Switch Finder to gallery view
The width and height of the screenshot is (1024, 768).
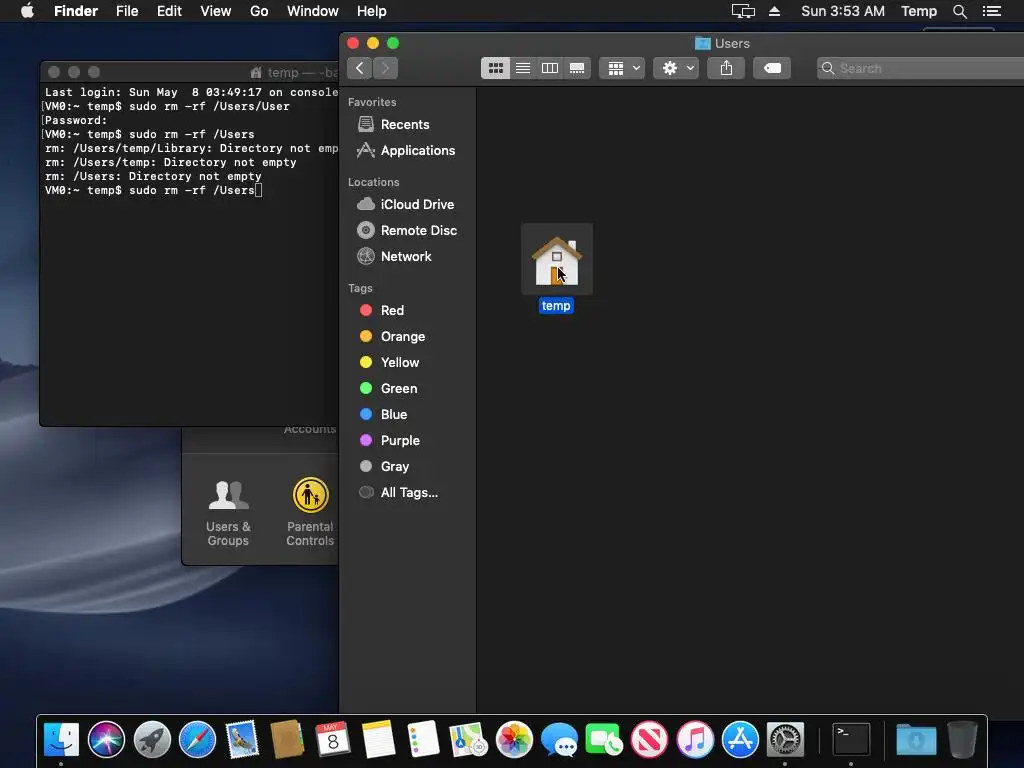click(x=577, y=68)
